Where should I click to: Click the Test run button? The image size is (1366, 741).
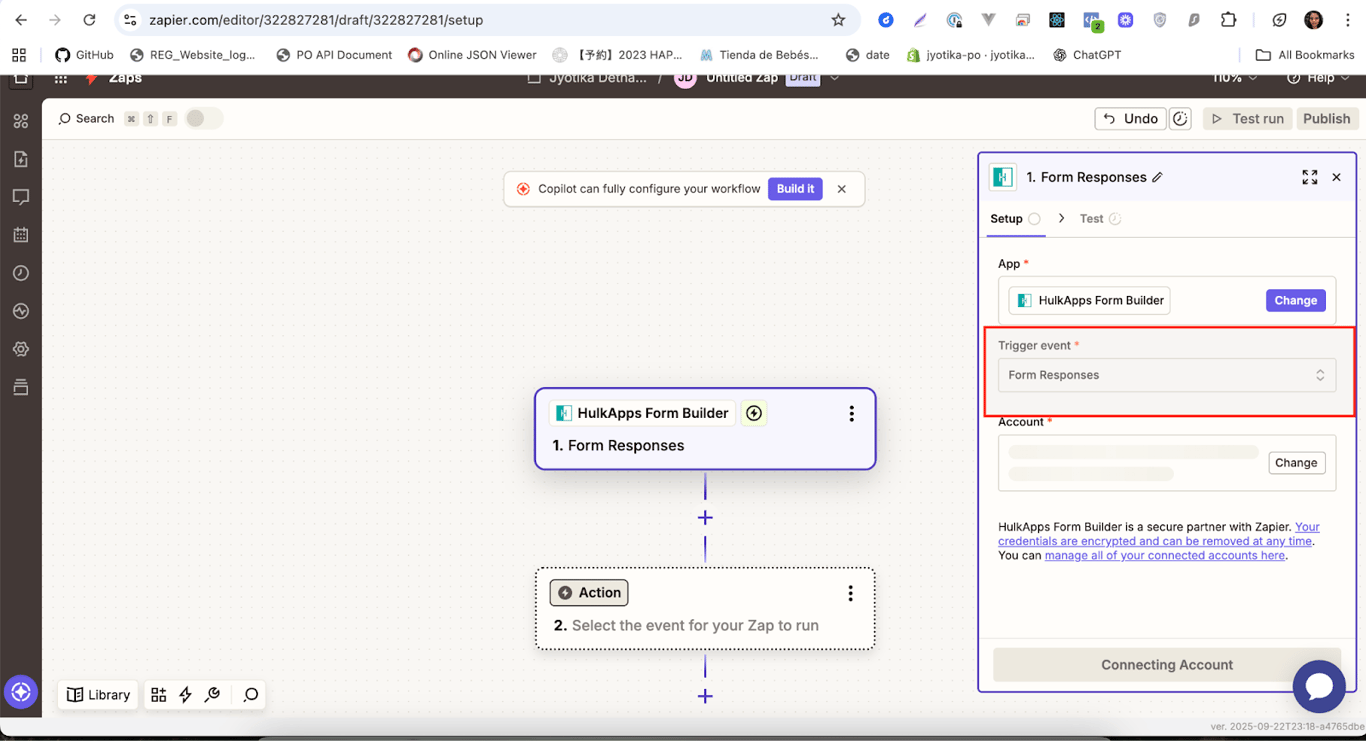point(1247,119)
